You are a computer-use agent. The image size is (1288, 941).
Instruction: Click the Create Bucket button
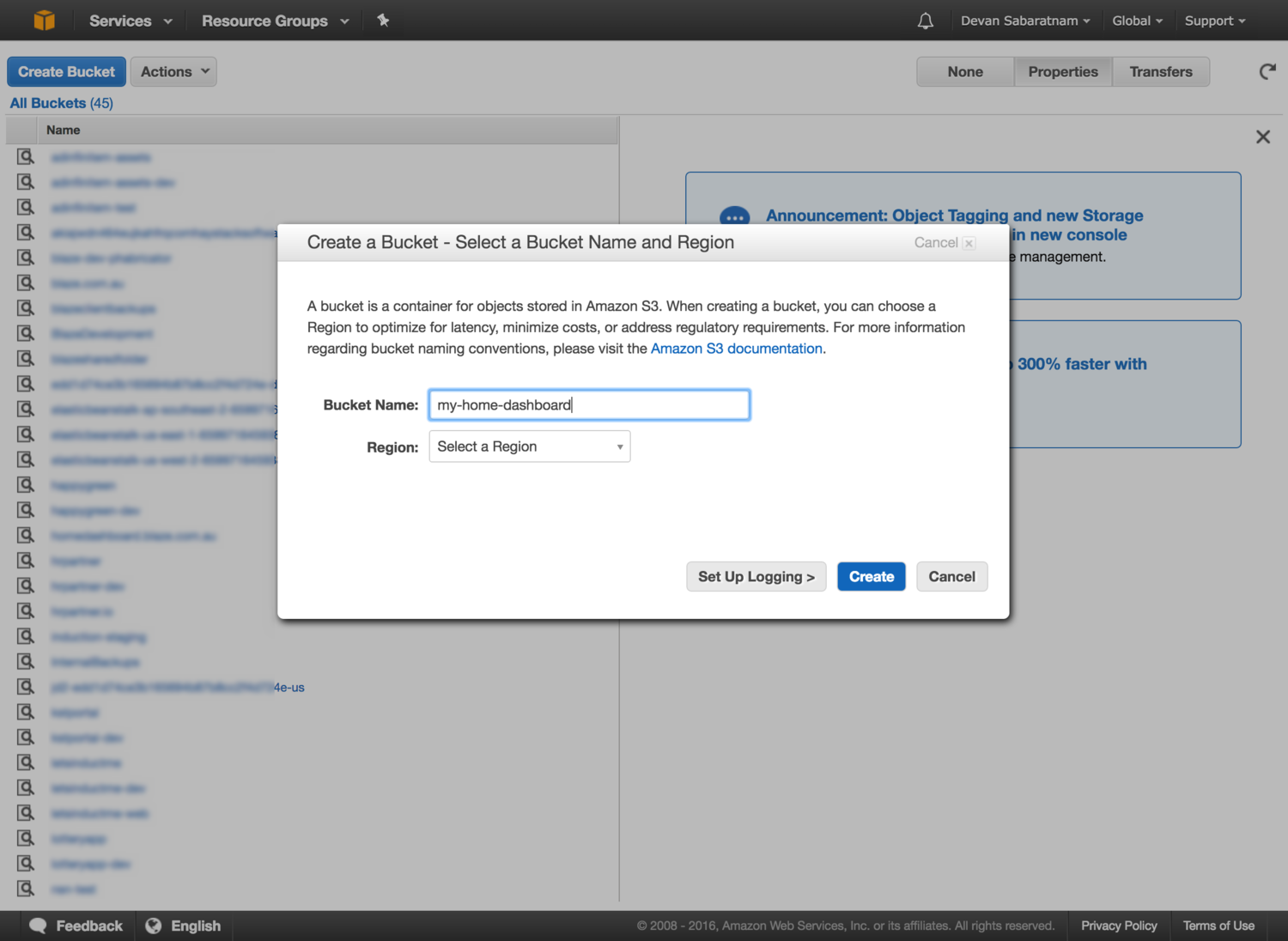point(66,72)
